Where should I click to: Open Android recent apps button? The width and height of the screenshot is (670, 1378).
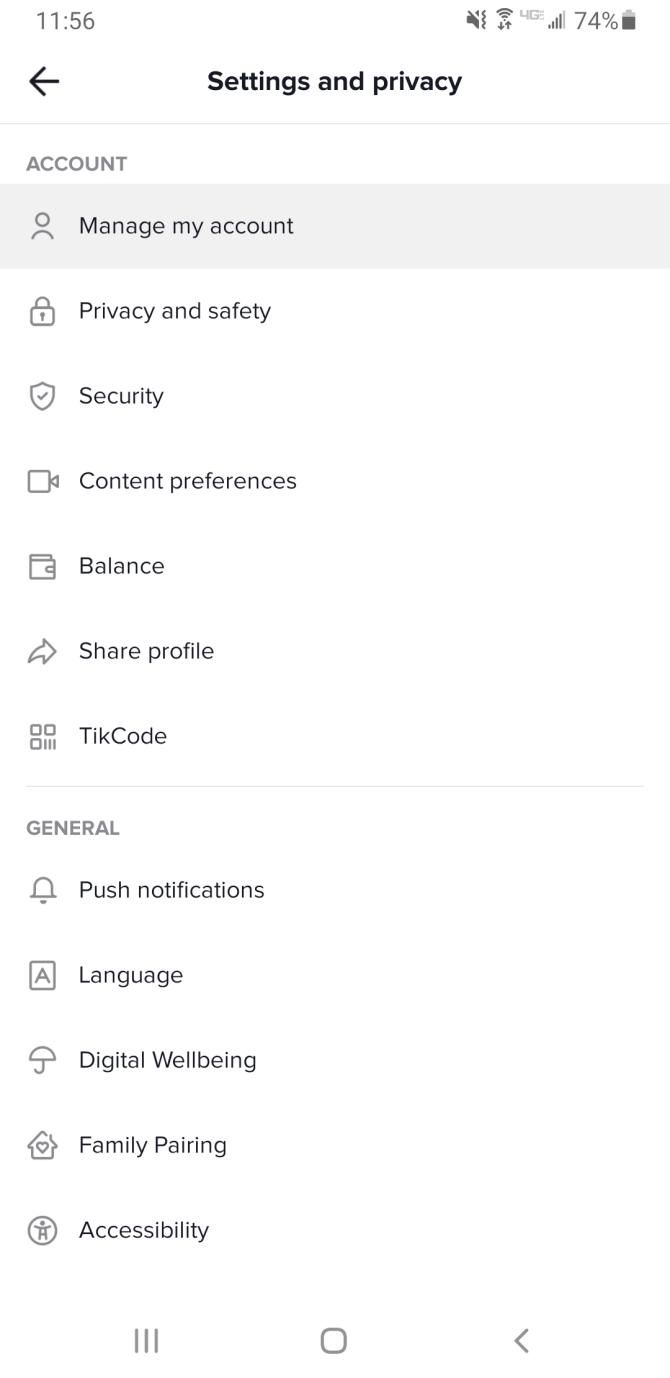146,1341
